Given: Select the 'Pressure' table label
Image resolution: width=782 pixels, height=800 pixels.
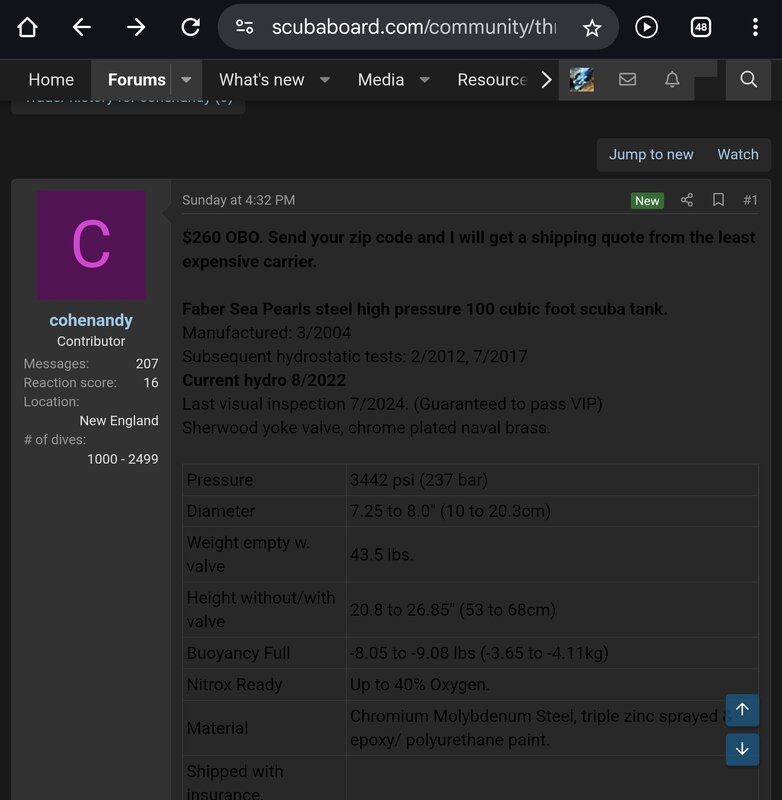Looking at the screenshot, I should [219, 480].
